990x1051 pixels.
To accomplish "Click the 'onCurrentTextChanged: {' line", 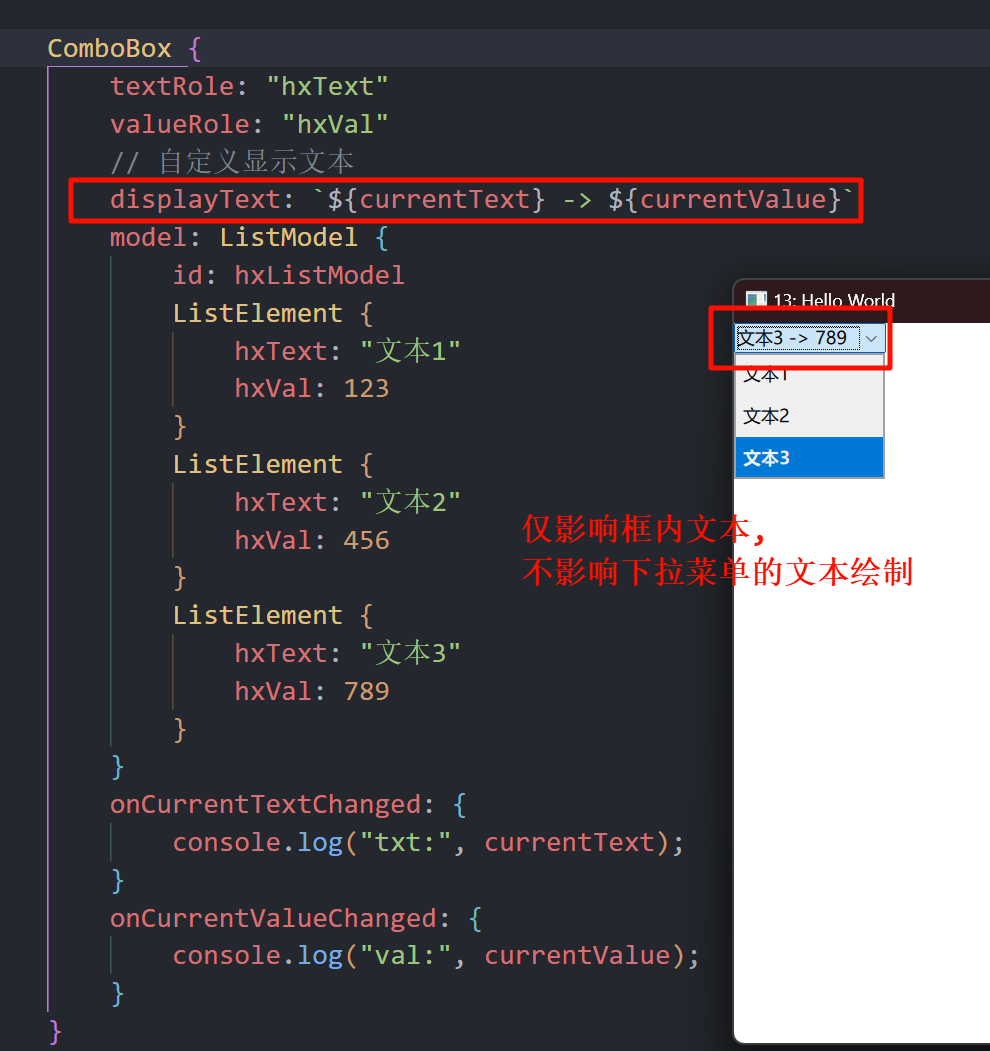I will coord(288,804).
